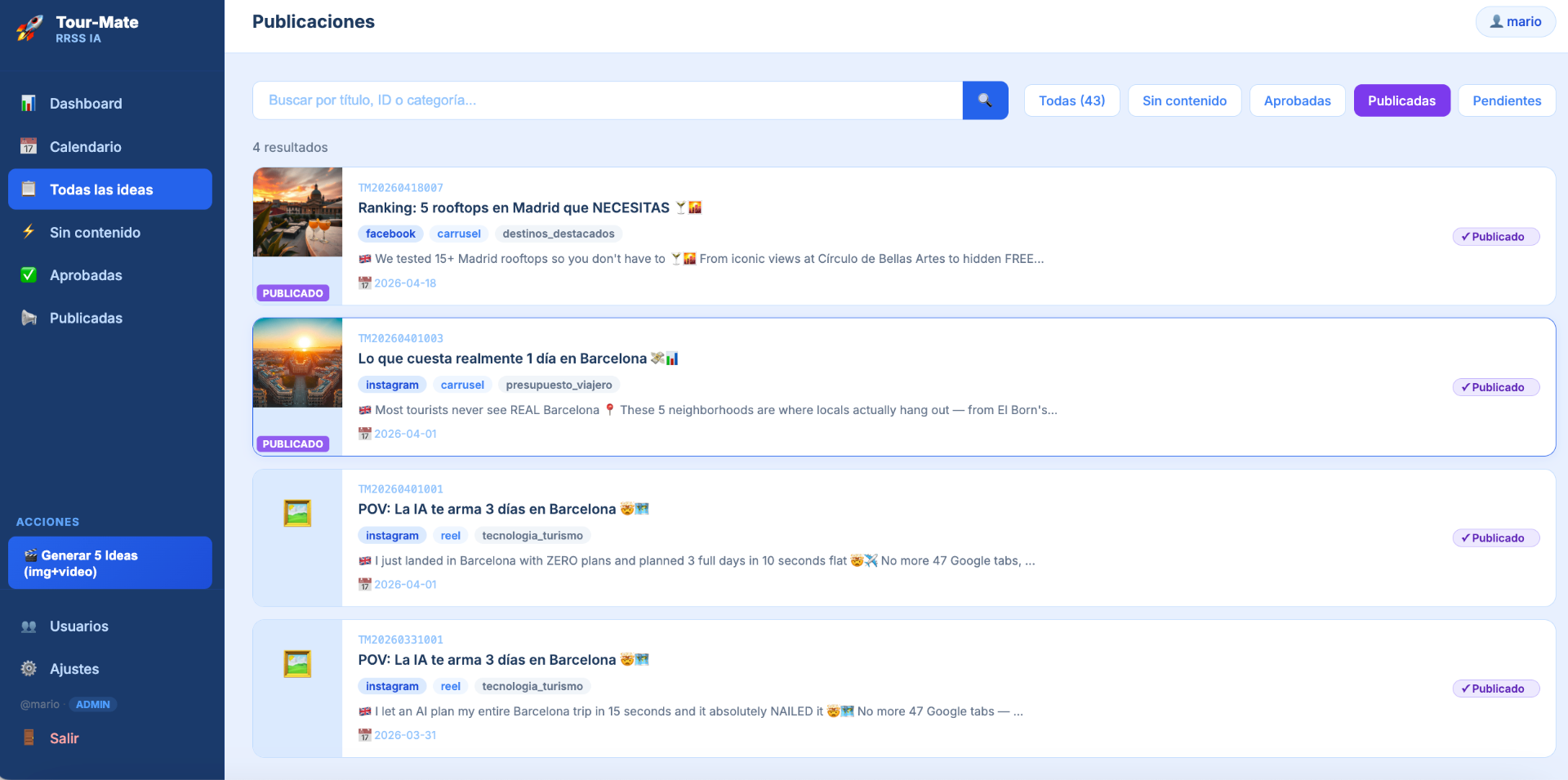Select the Todas (43) filter tab
Screen dimensions: 1568x780
click(1071, 100)
